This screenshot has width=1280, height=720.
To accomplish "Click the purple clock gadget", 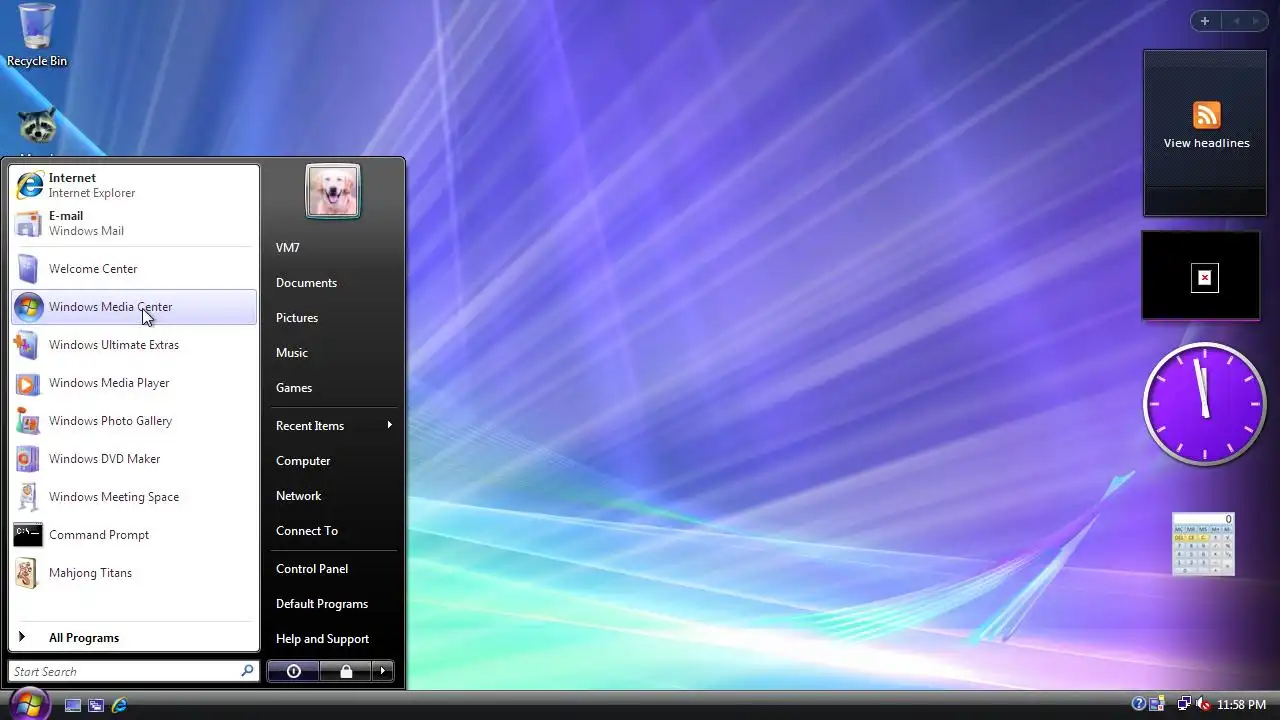I will (1205, 404).
